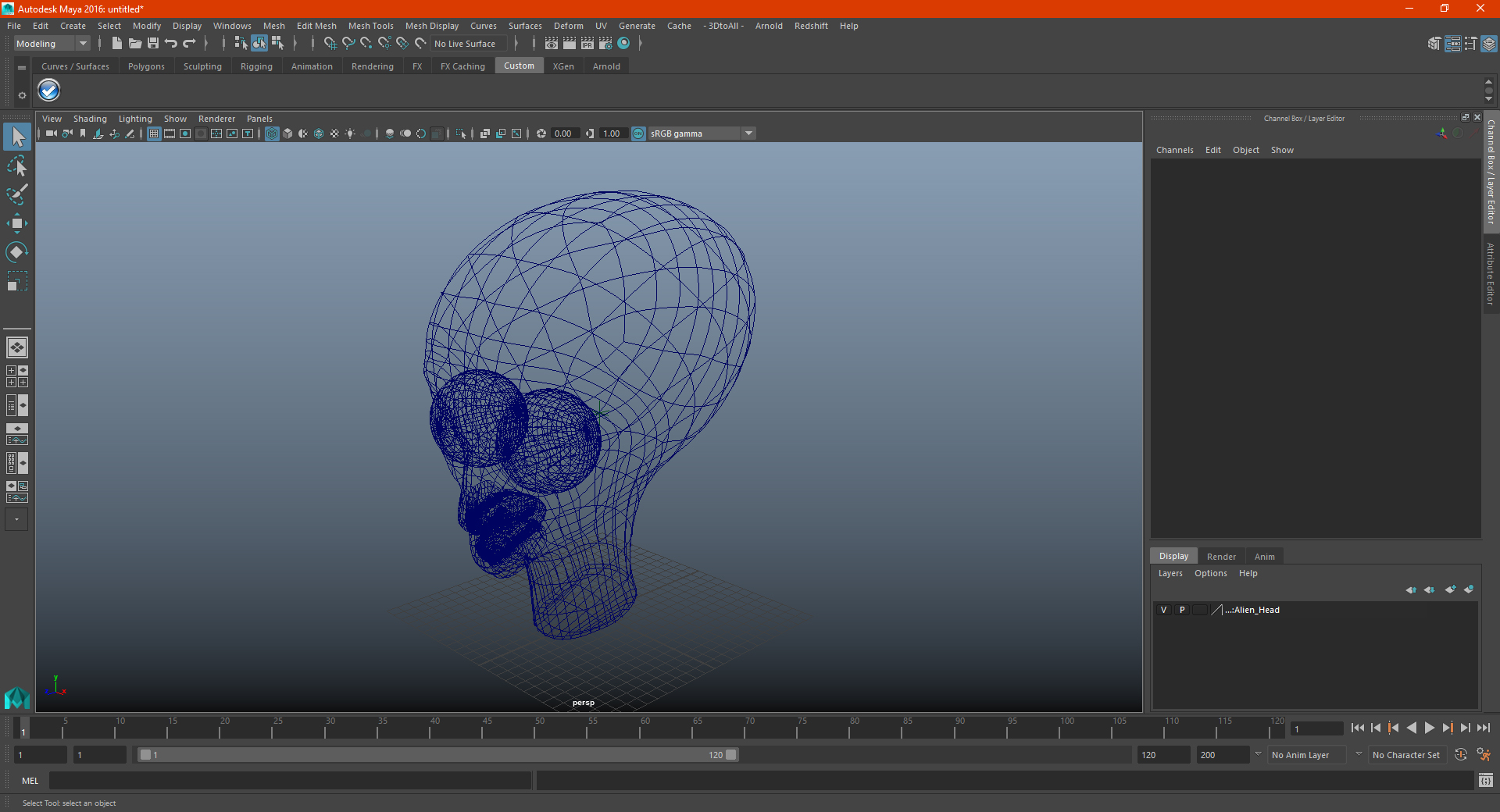Image resolution: width=1500 pixels, height=812 pixels.
Task: Activate the Lasso select tool
Action: point(17,166)
